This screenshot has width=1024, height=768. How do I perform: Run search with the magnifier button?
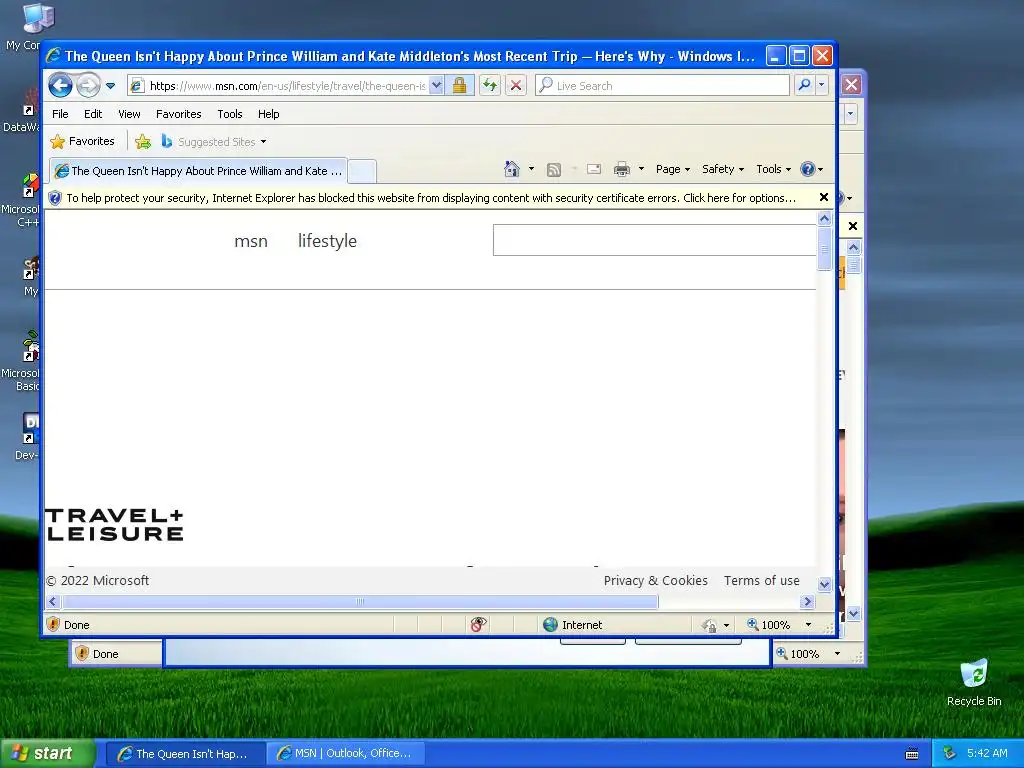pyautogui.click(x=805, y=85)
